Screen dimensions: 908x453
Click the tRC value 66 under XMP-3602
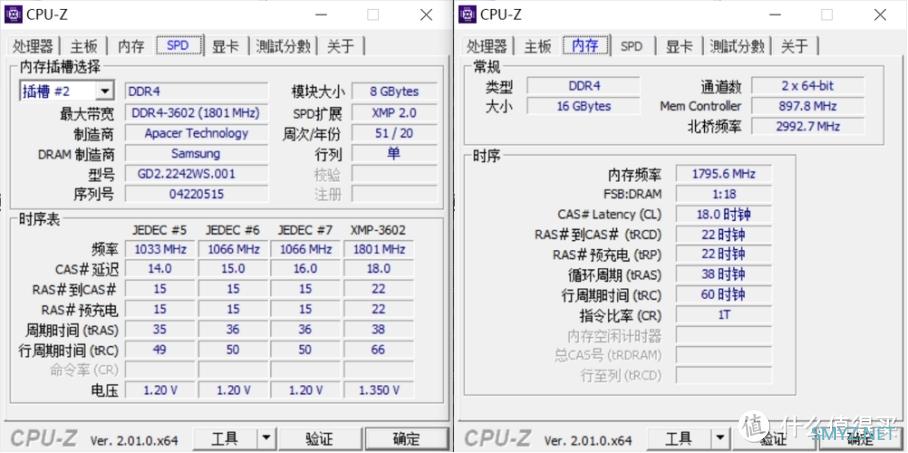pos(379,350)
